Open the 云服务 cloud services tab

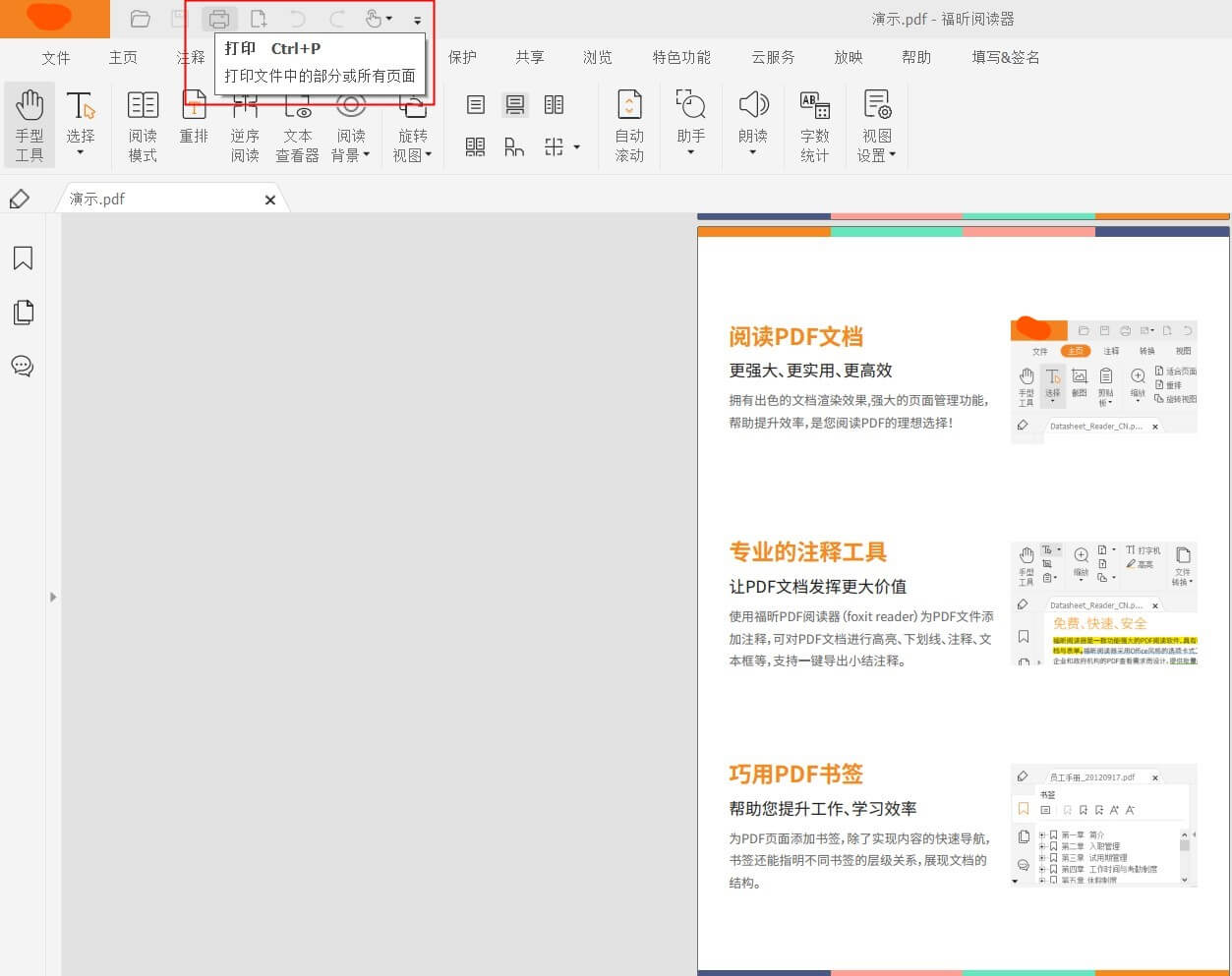(x=772, y=57)
